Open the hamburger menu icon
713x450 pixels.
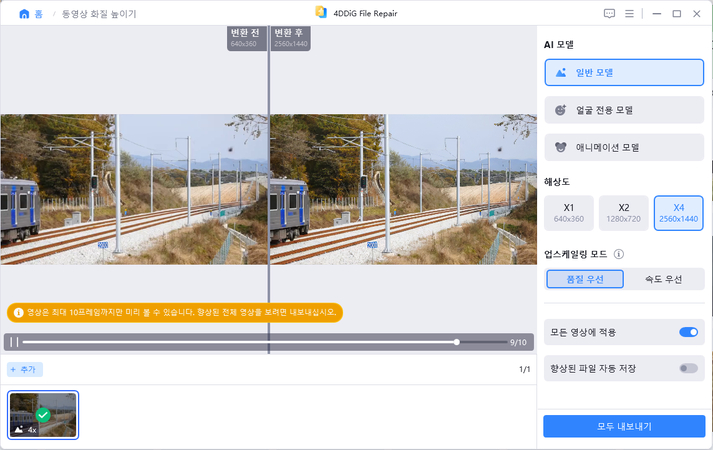click(629, 14)
